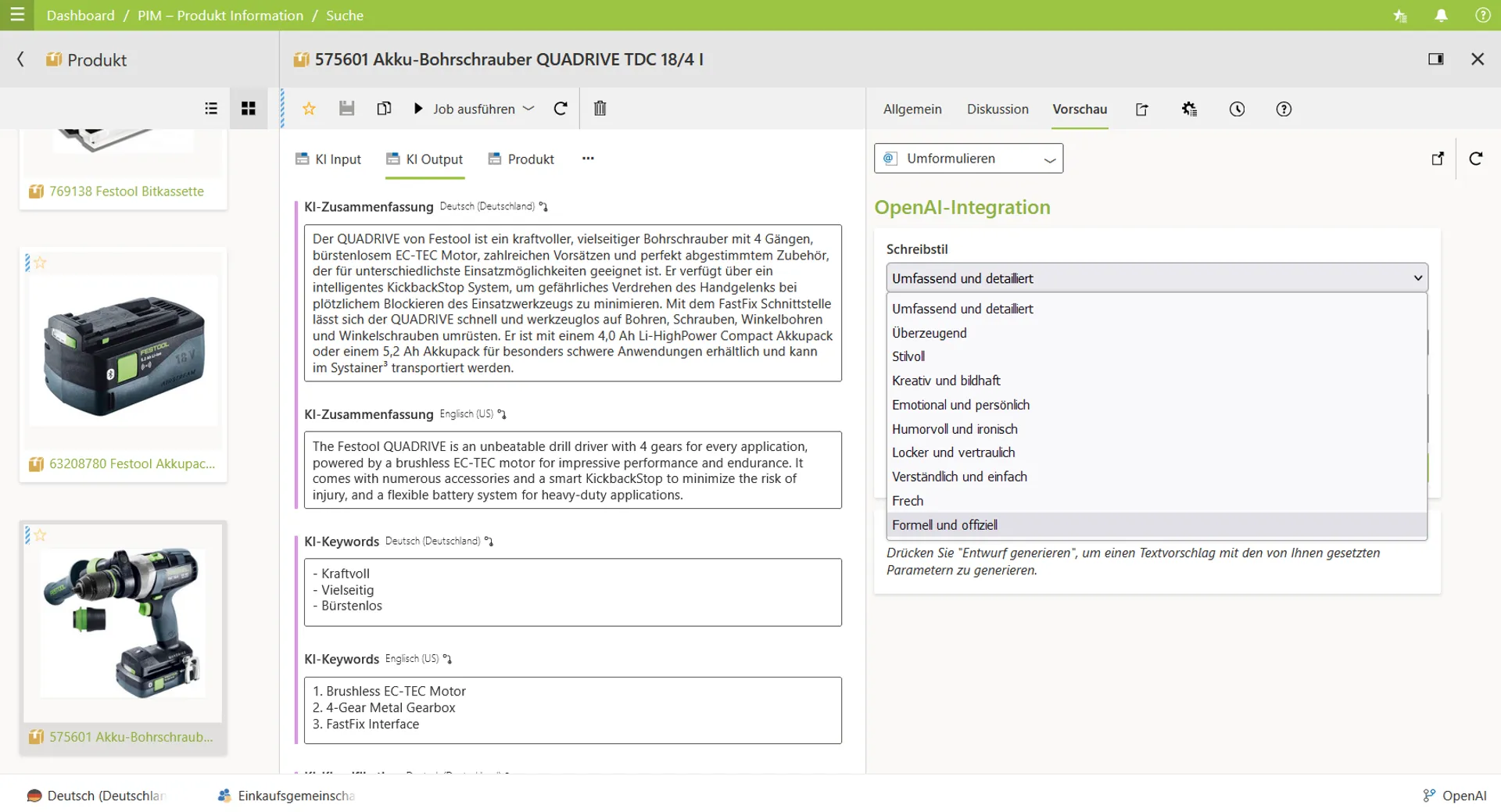Image resolution: width=1501 pixels, height=812 pixels.
Task: Open 63208780 Festool Akkupack product
Action: click(132, 464)
